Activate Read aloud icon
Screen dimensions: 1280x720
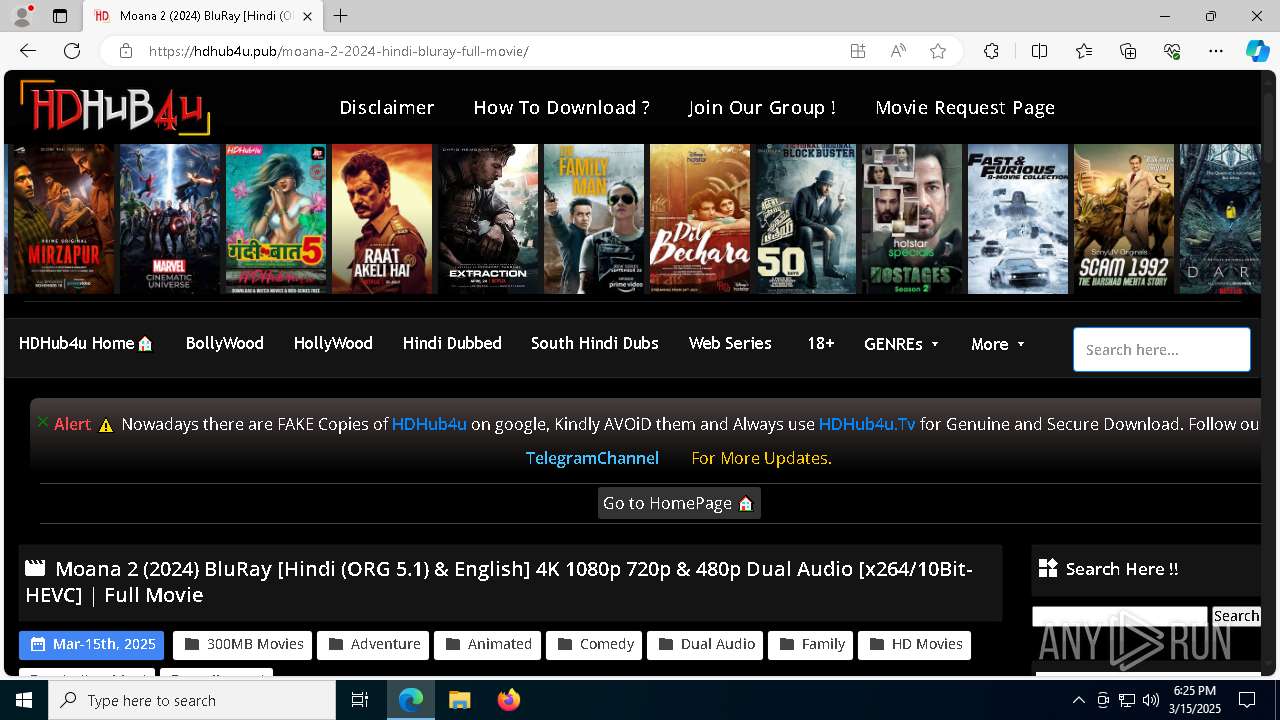click(898, 51)
